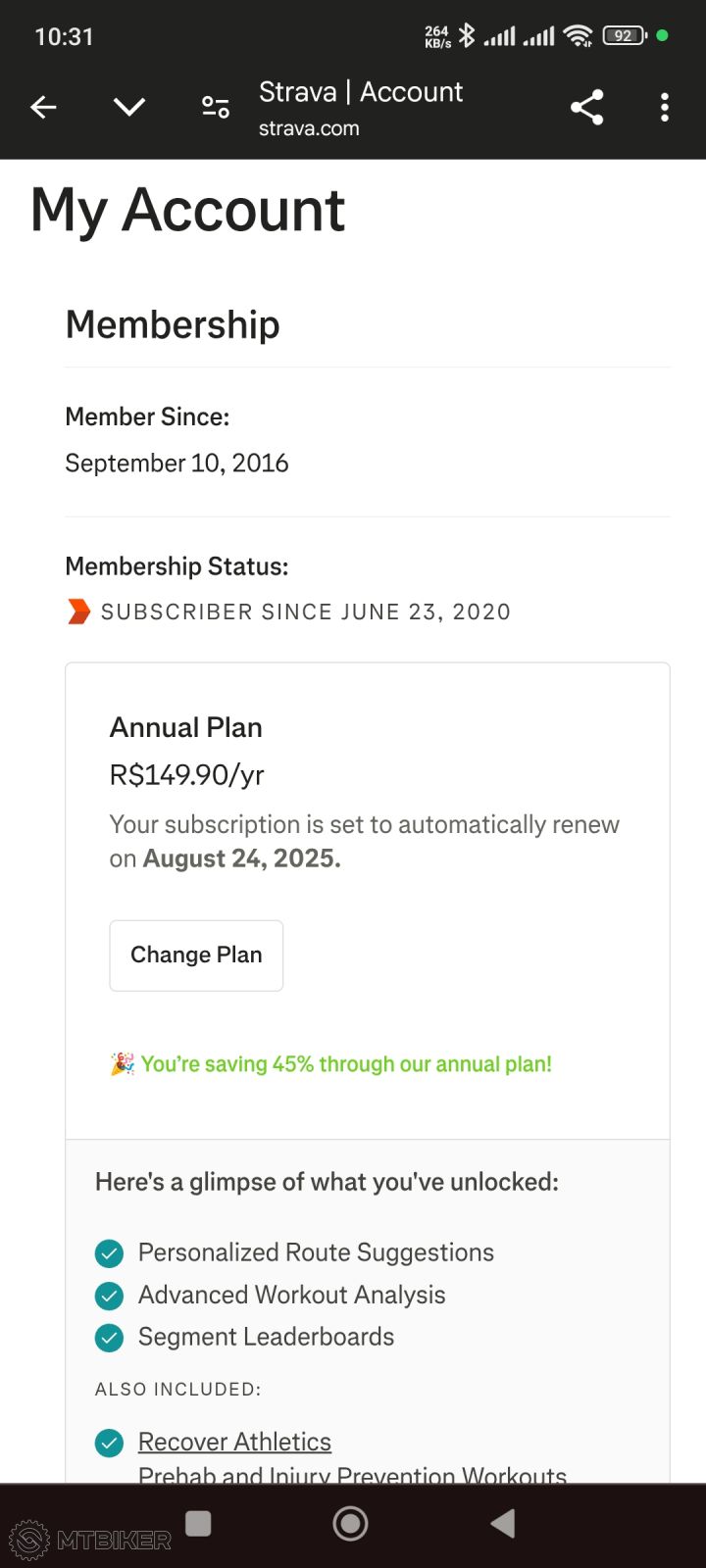
Task: Open the Recover Athletics link
Action: click(234, 1442)
